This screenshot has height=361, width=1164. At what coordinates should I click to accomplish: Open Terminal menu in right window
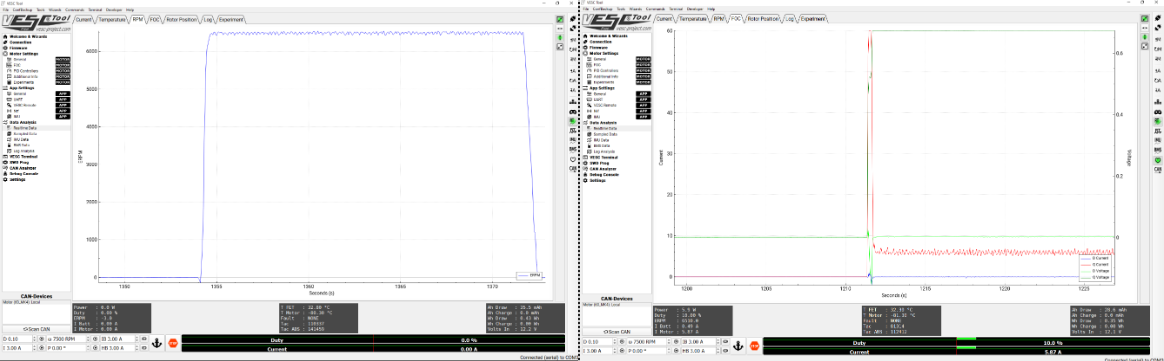[x=676, y=9]
